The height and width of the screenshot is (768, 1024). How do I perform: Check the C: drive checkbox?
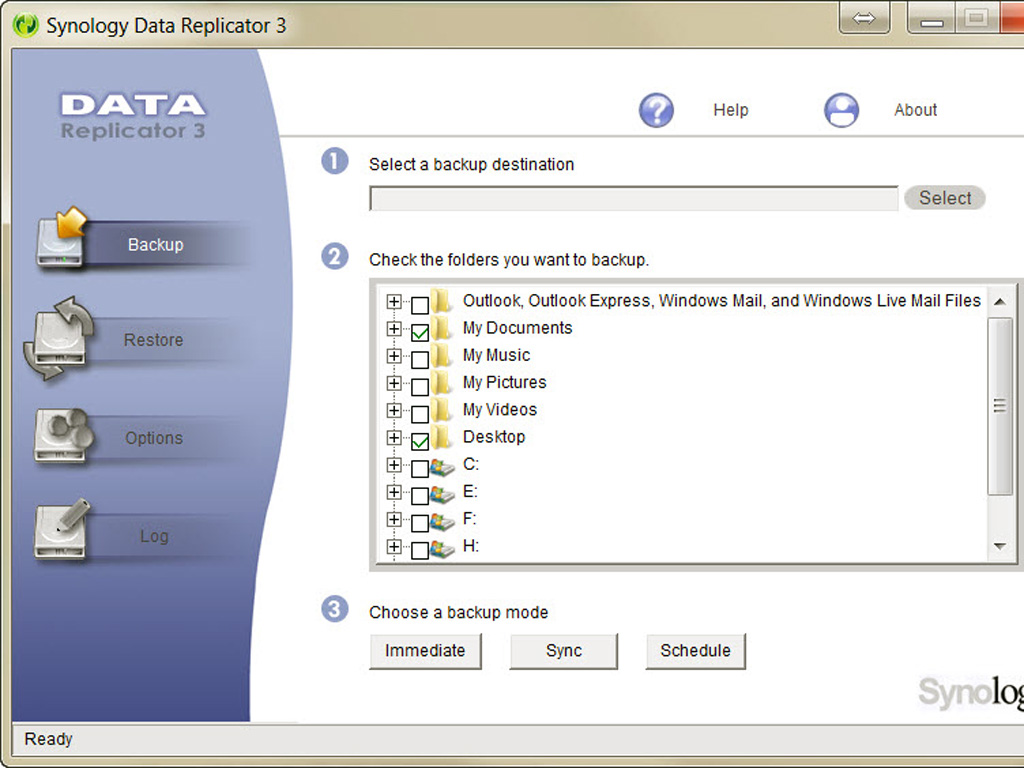420,469
